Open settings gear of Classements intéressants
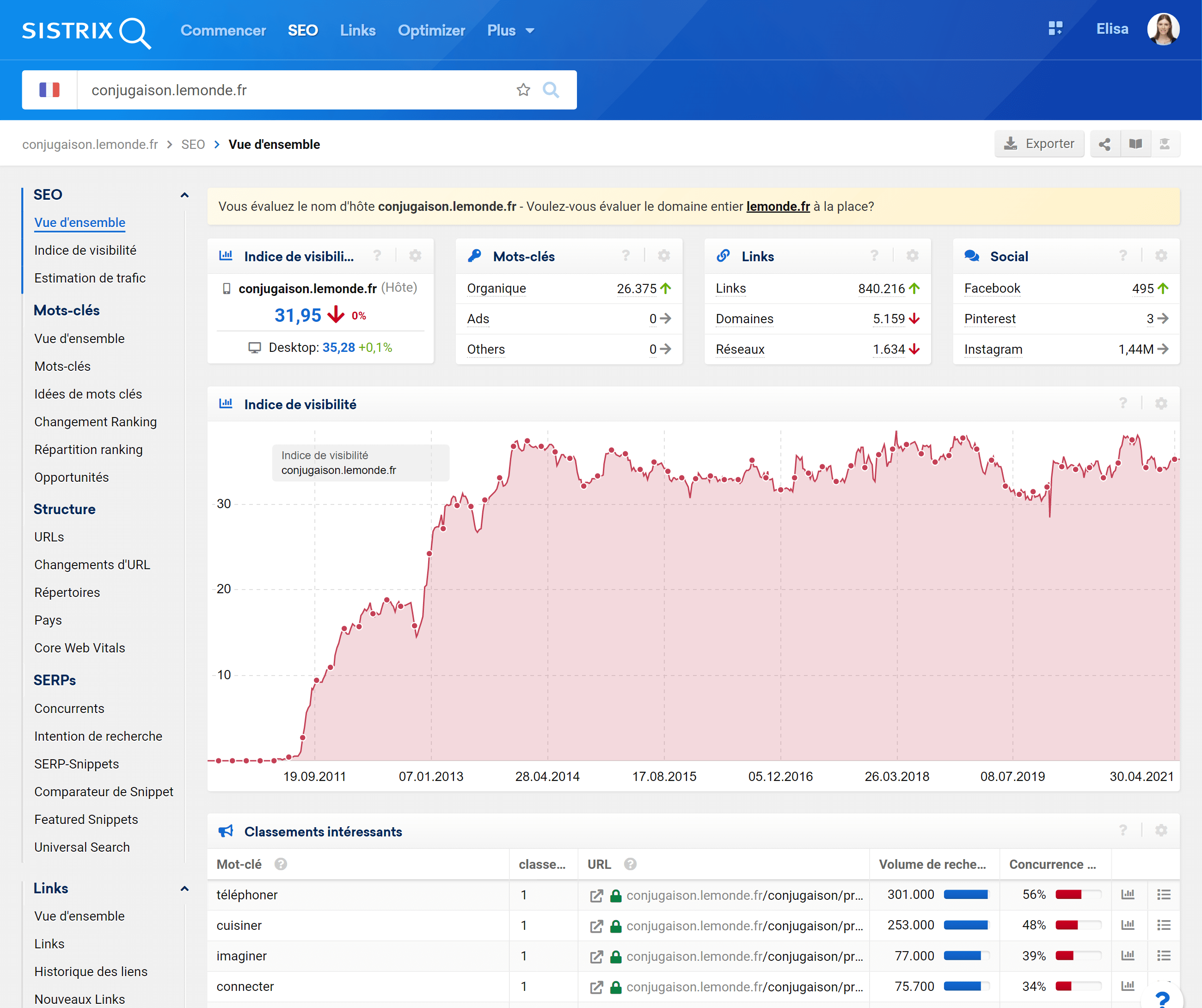Screen dimensions: 1202x1008 click(x=1161, y=830)
